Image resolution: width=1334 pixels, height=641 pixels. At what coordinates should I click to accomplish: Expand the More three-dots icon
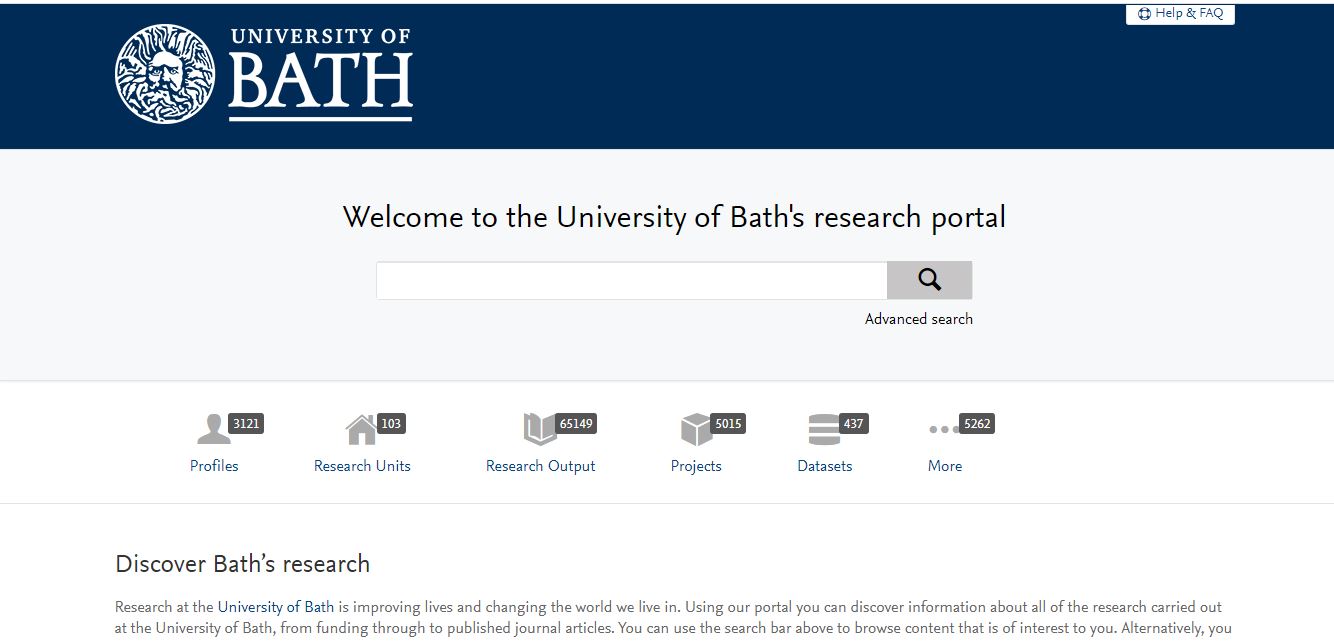pos(943,430)
